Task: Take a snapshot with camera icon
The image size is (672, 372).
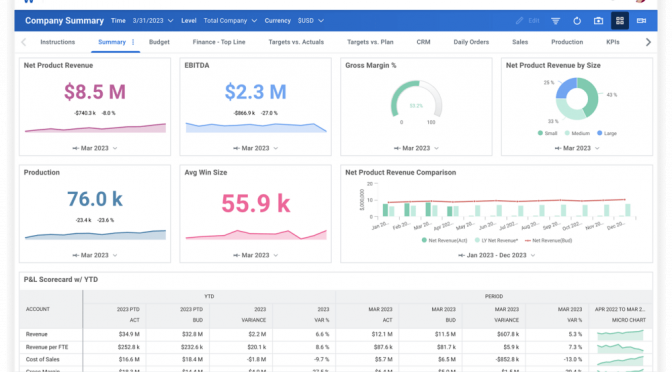Action: pyautogui.click(x=598, y=21)
